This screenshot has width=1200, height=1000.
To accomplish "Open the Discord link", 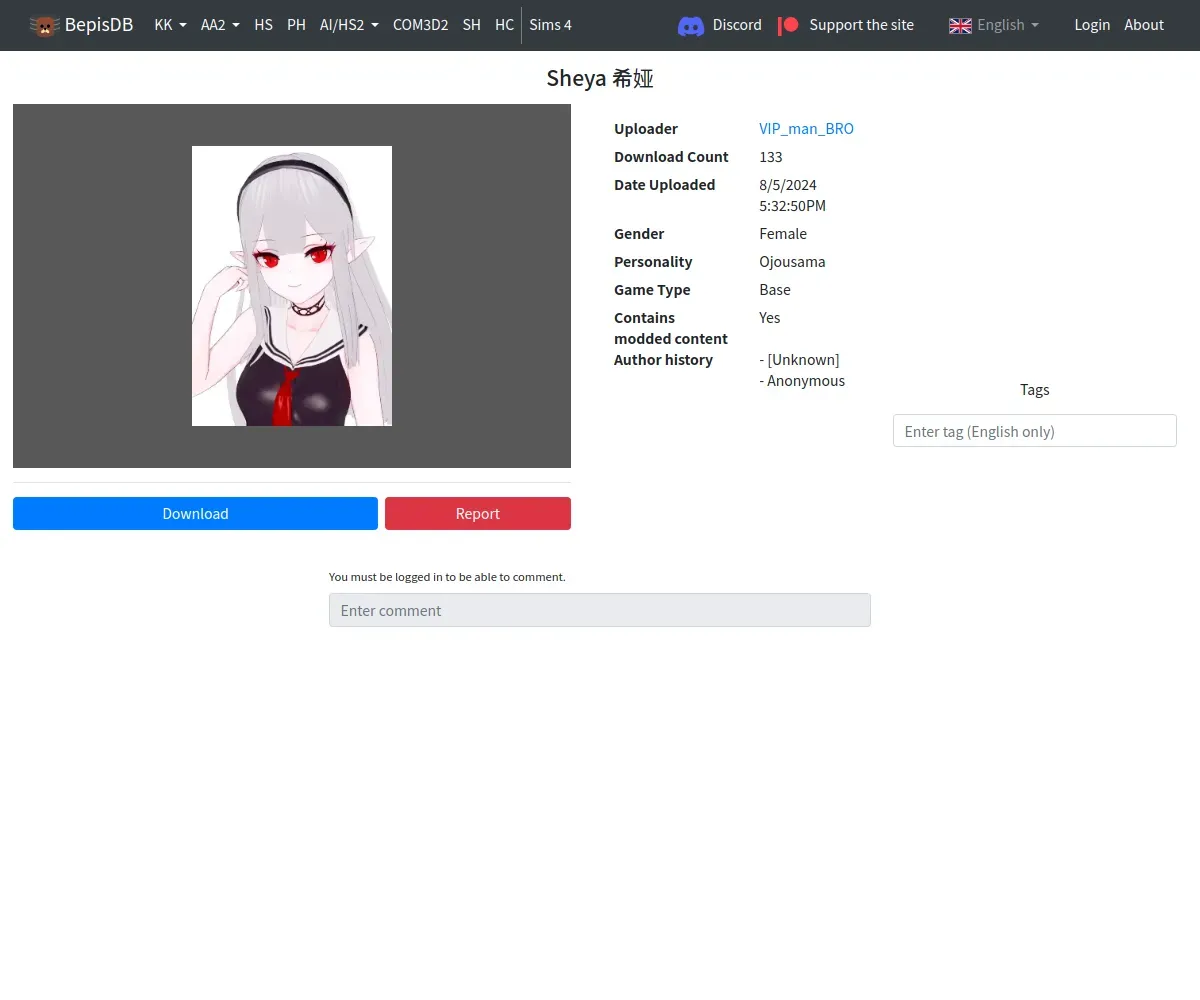I will pos(720,25).
